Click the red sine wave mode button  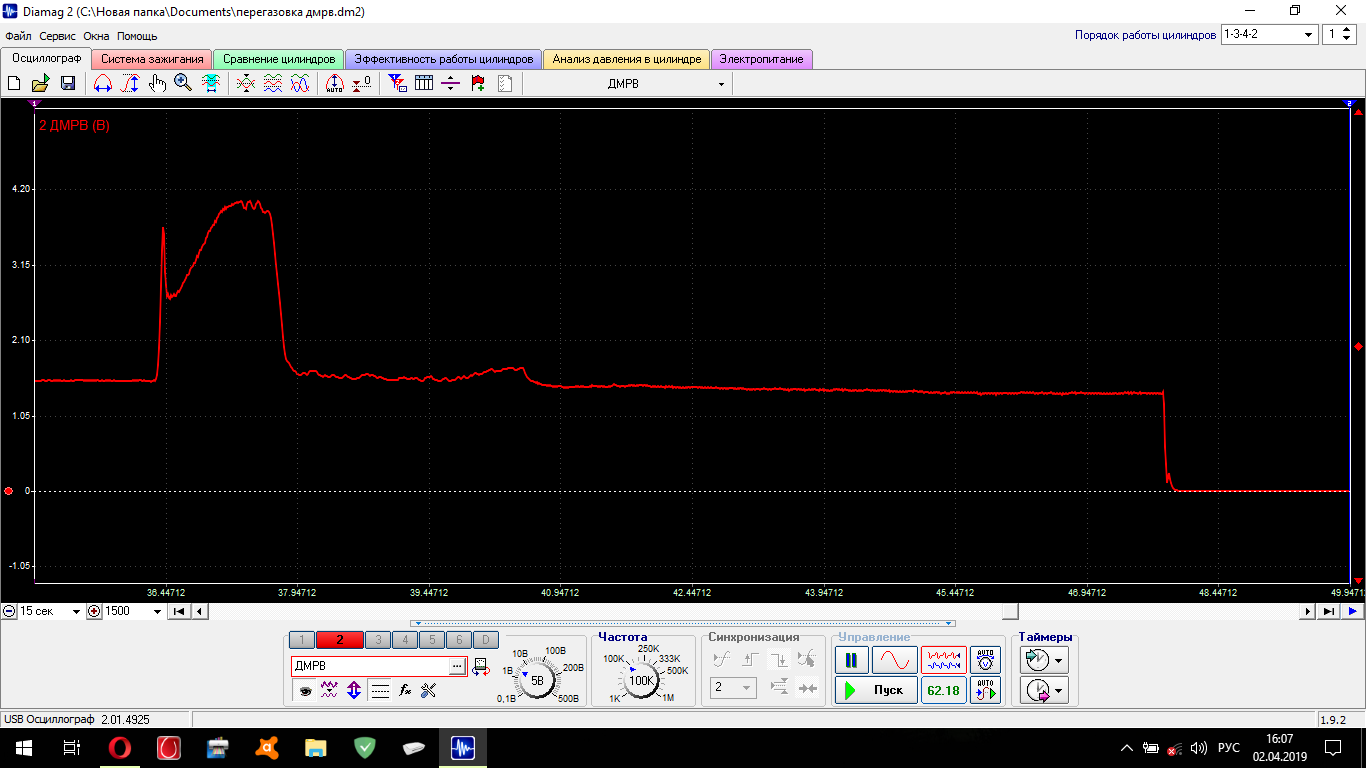(894, 660)
